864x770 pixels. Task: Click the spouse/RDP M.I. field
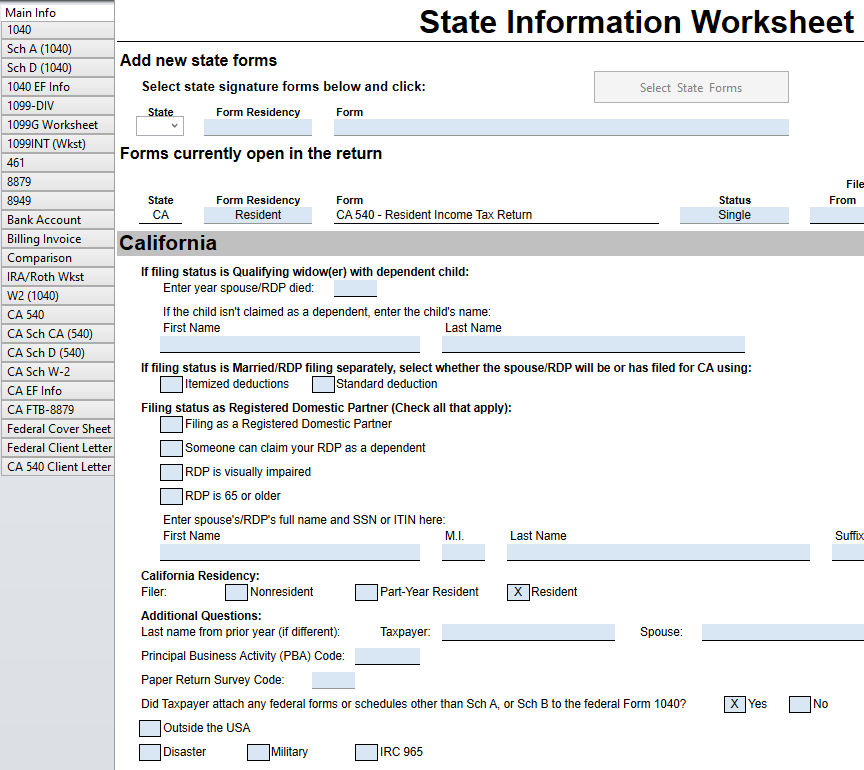(x=463, y=552)
